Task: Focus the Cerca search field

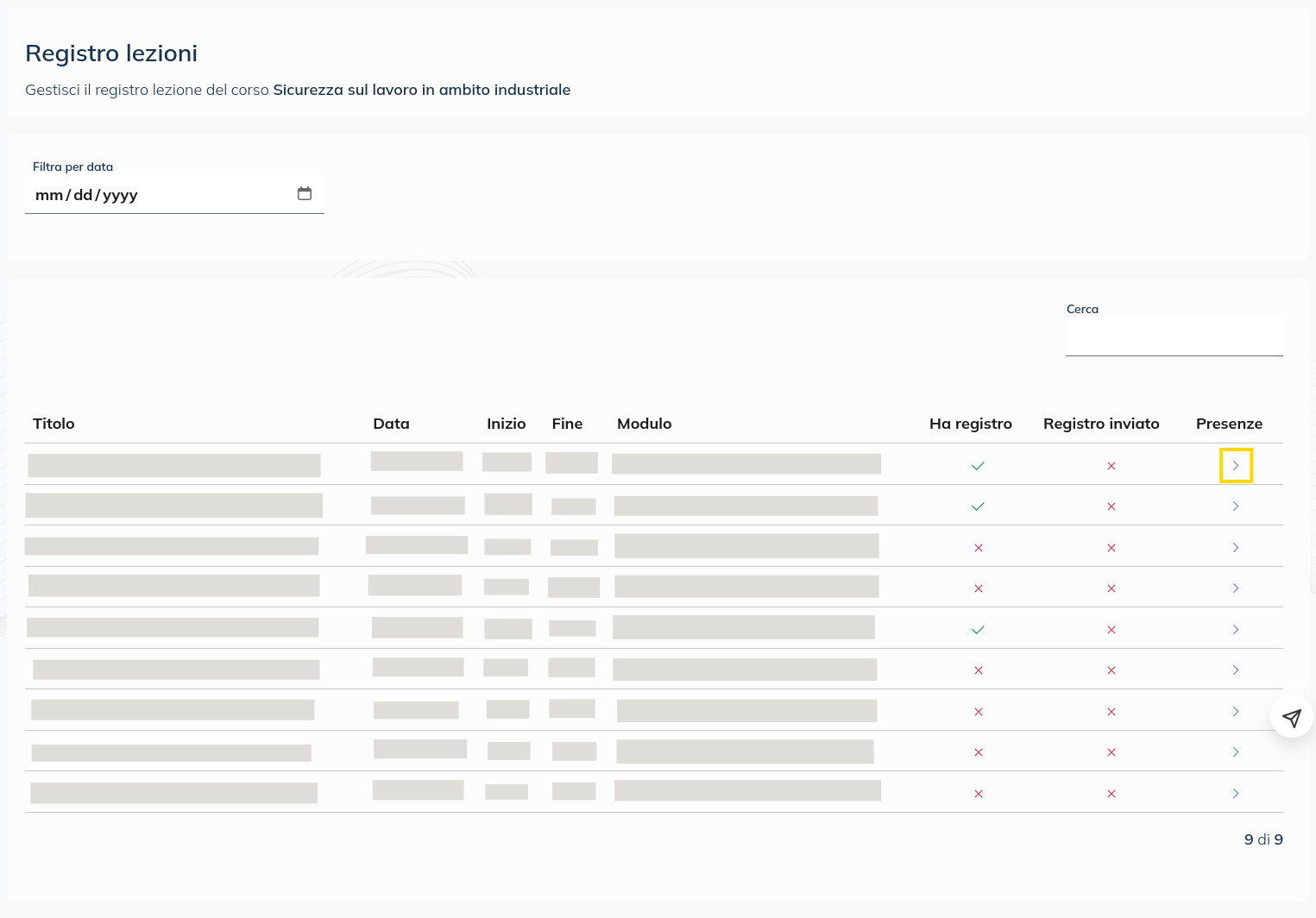Action: click(x=1174, y=337)
